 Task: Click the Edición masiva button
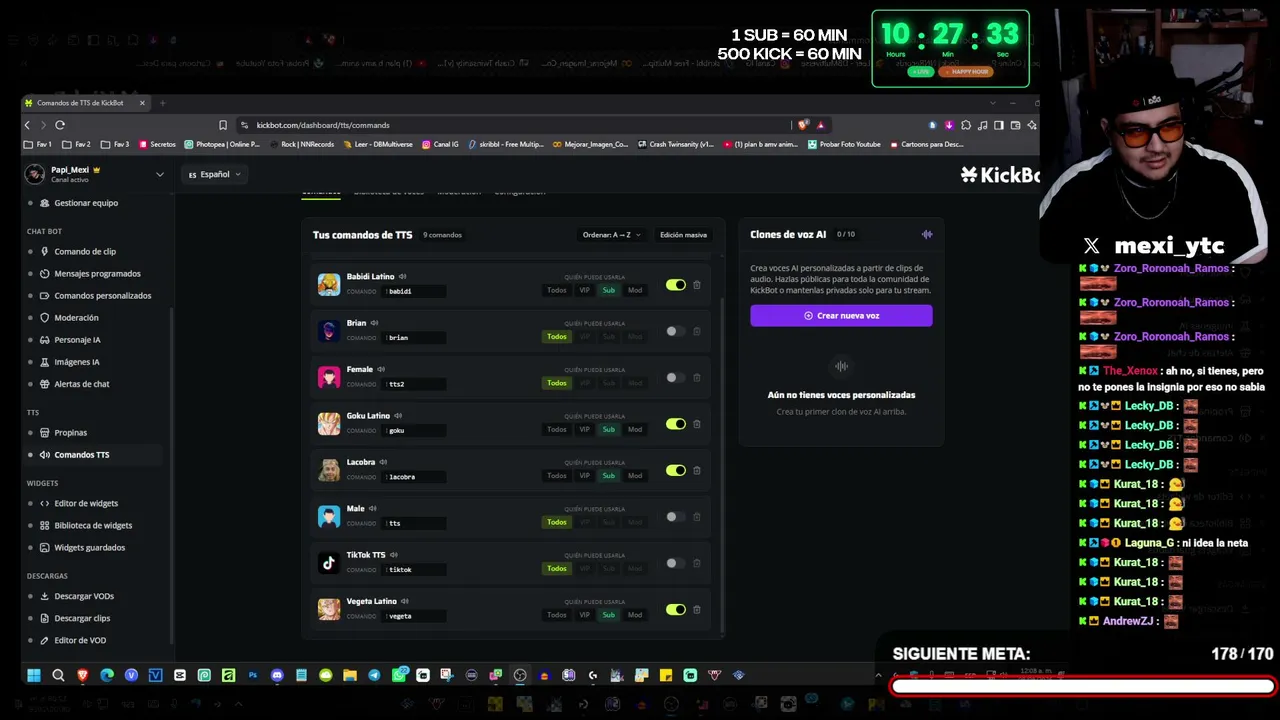(683, 235)
